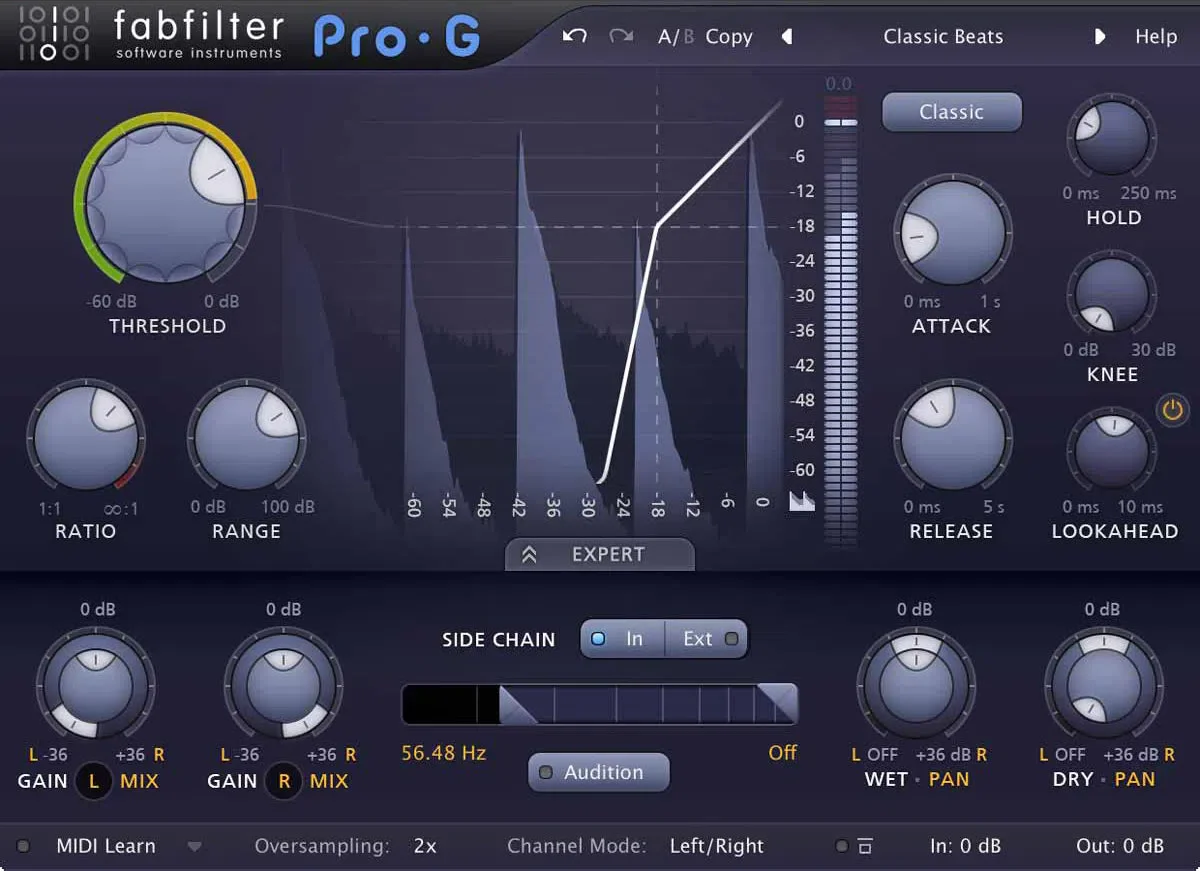Screen dimensions: 1200x871
Task: Click the Copy button
Action: tap(728, 37)
